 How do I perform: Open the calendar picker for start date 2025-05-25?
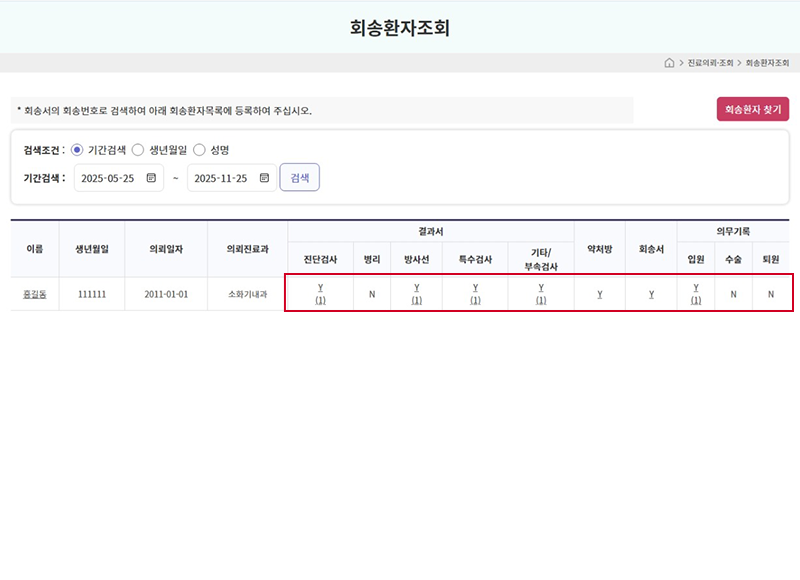[151, 178]
